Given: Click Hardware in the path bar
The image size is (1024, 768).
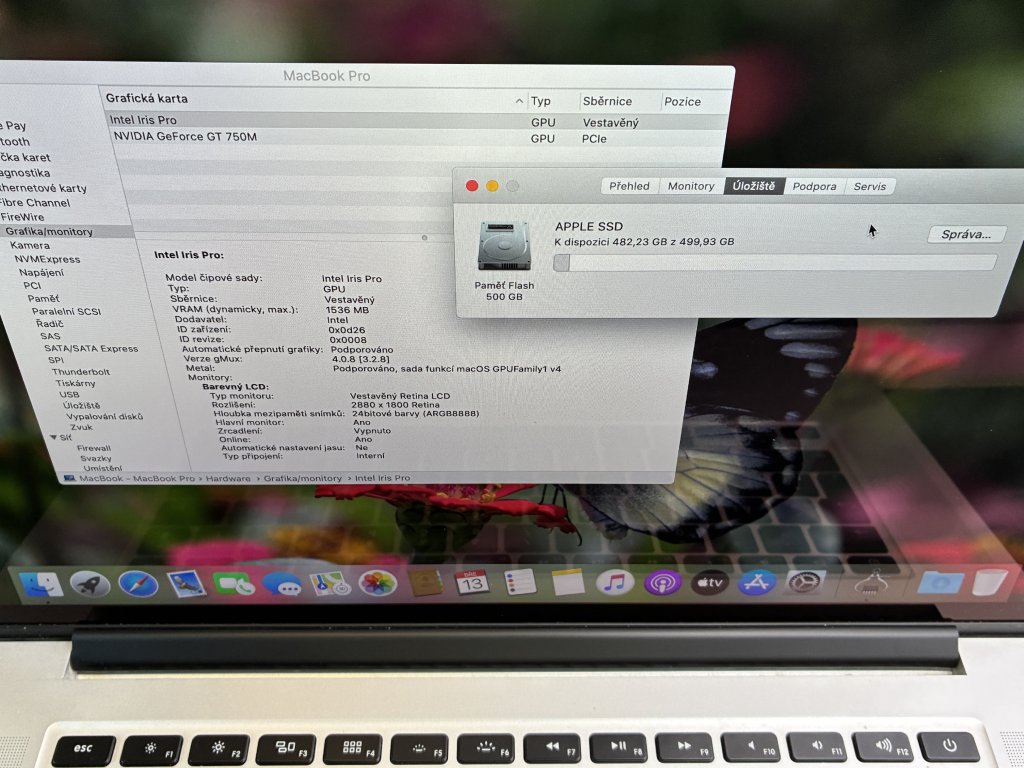Looking at the screenshot, I should 228,479.
